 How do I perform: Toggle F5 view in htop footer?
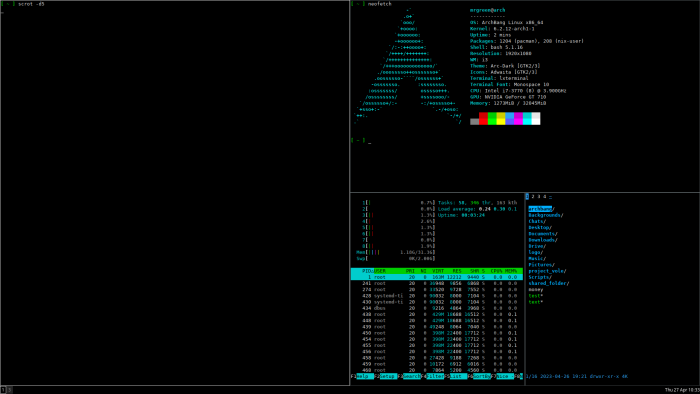pos(455,376)
